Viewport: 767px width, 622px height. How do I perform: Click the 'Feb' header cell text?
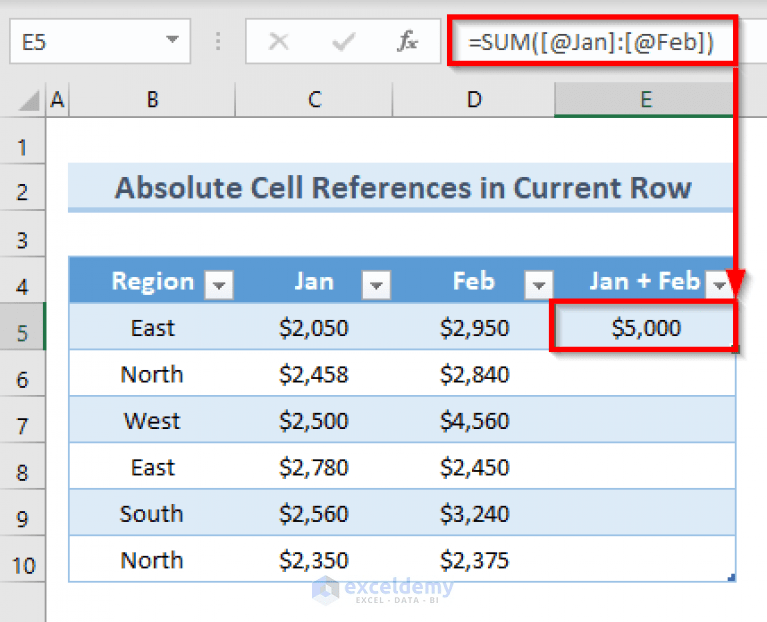[474, 281]
